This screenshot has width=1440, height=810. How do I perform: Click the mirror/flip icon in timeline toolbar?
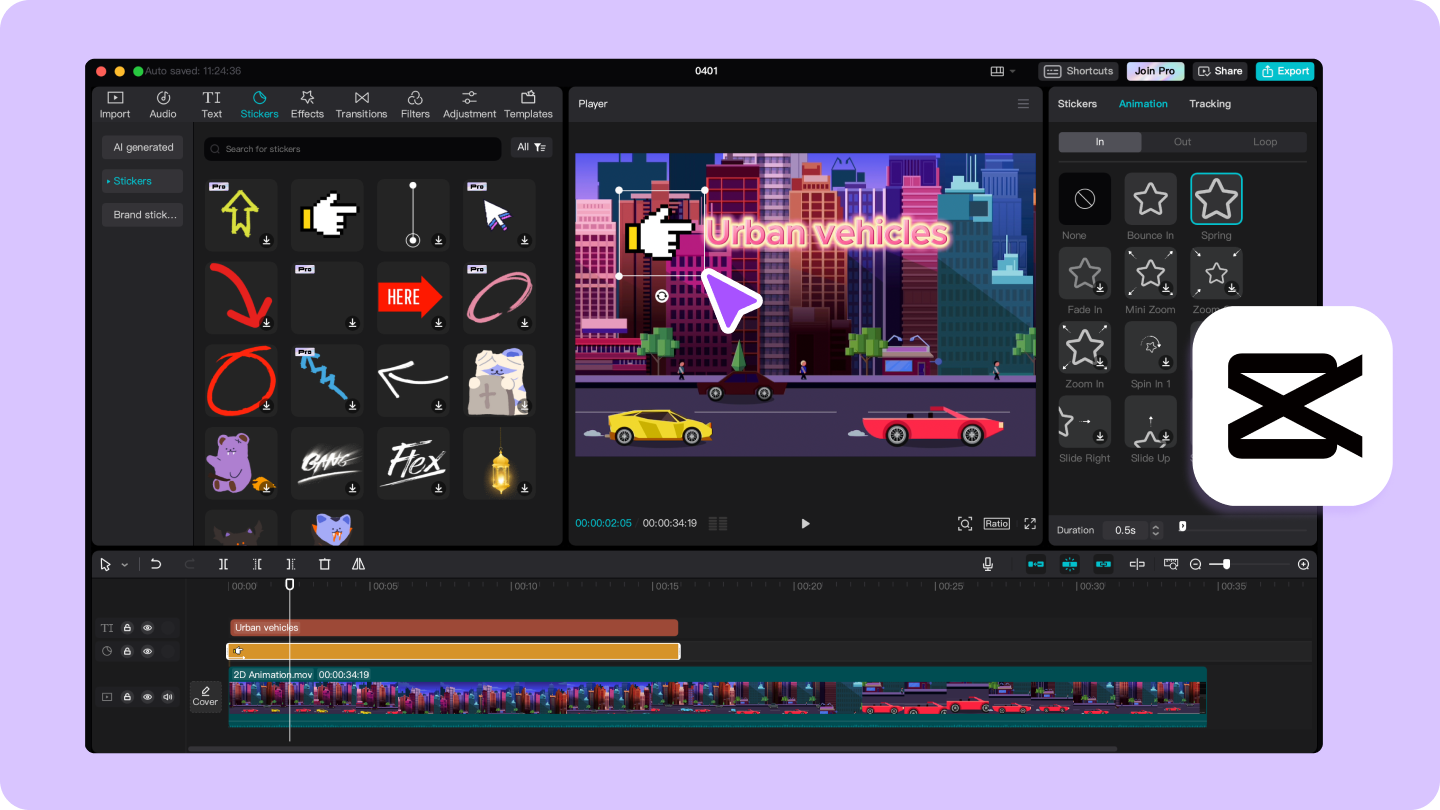(359, 564)
